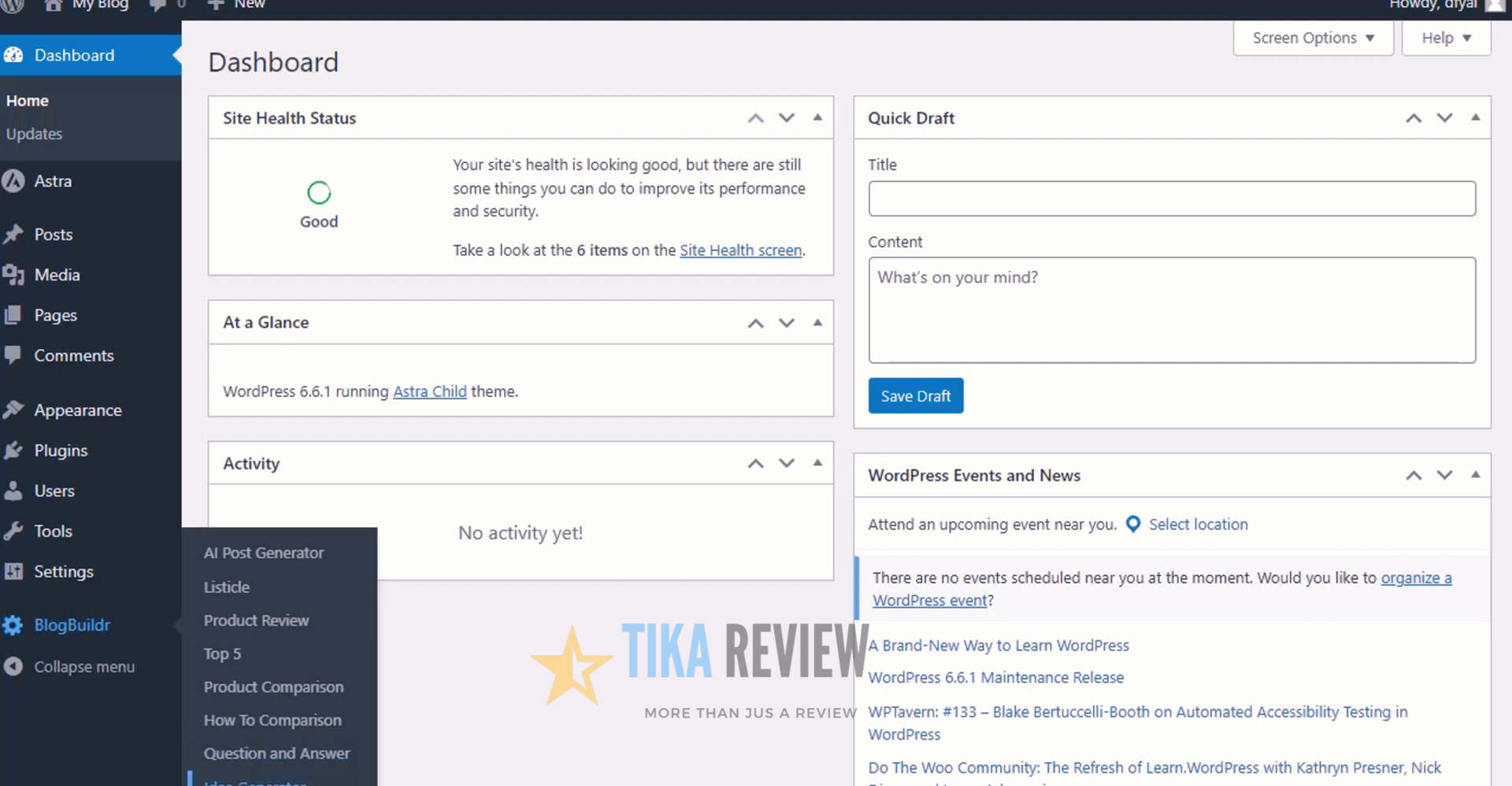The height and width of the screenshot is (786, 1512).
Task: Move At a Glance widget up
Action: tap(756, 323)
